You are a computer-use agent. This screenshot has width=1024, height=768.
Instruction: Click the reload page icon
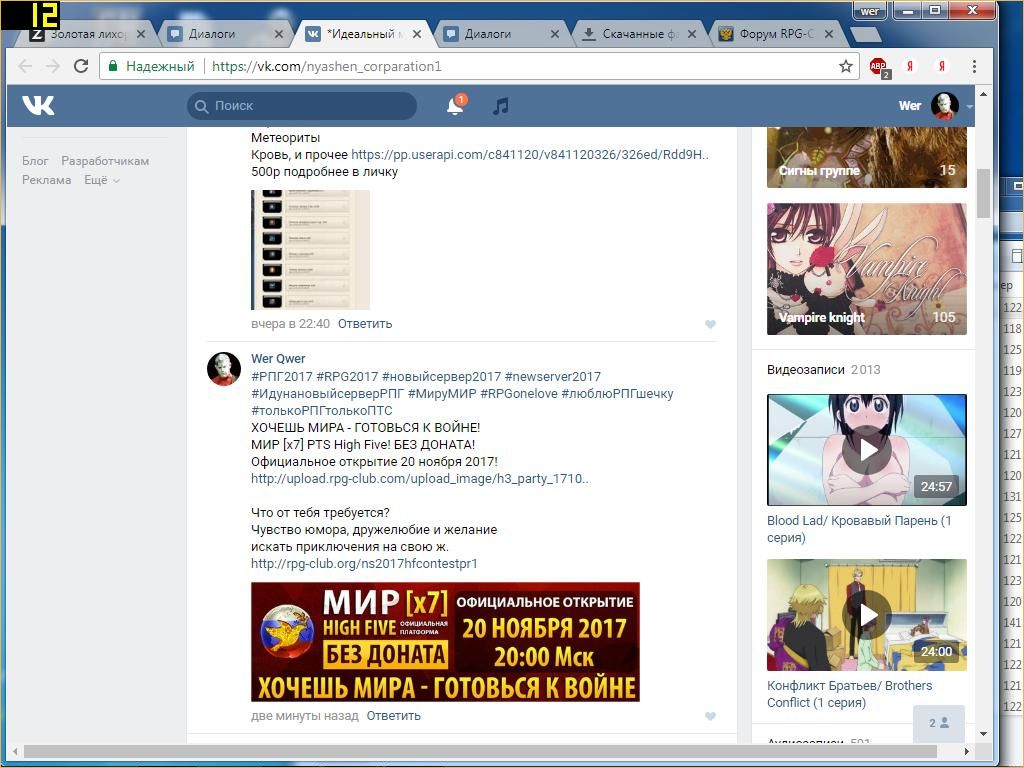point(81,66)
